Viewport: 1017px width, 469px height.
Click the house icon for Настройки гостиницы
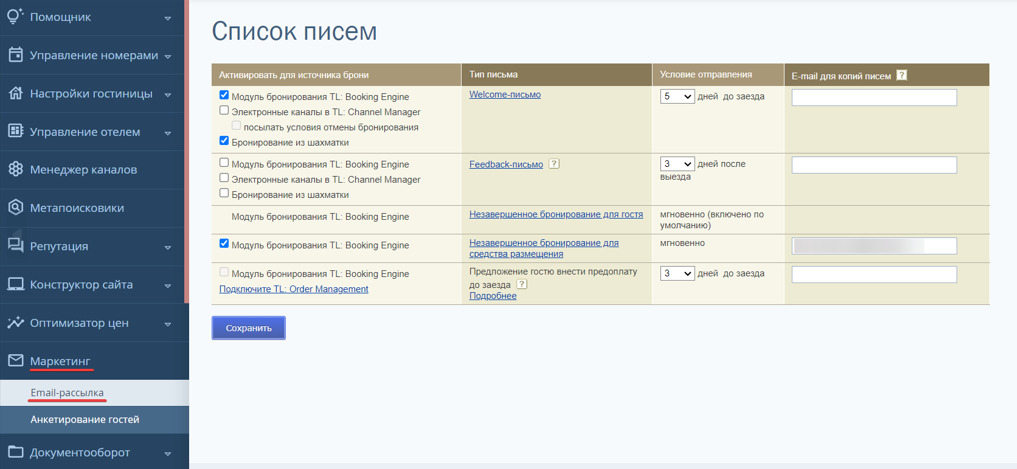15,93
